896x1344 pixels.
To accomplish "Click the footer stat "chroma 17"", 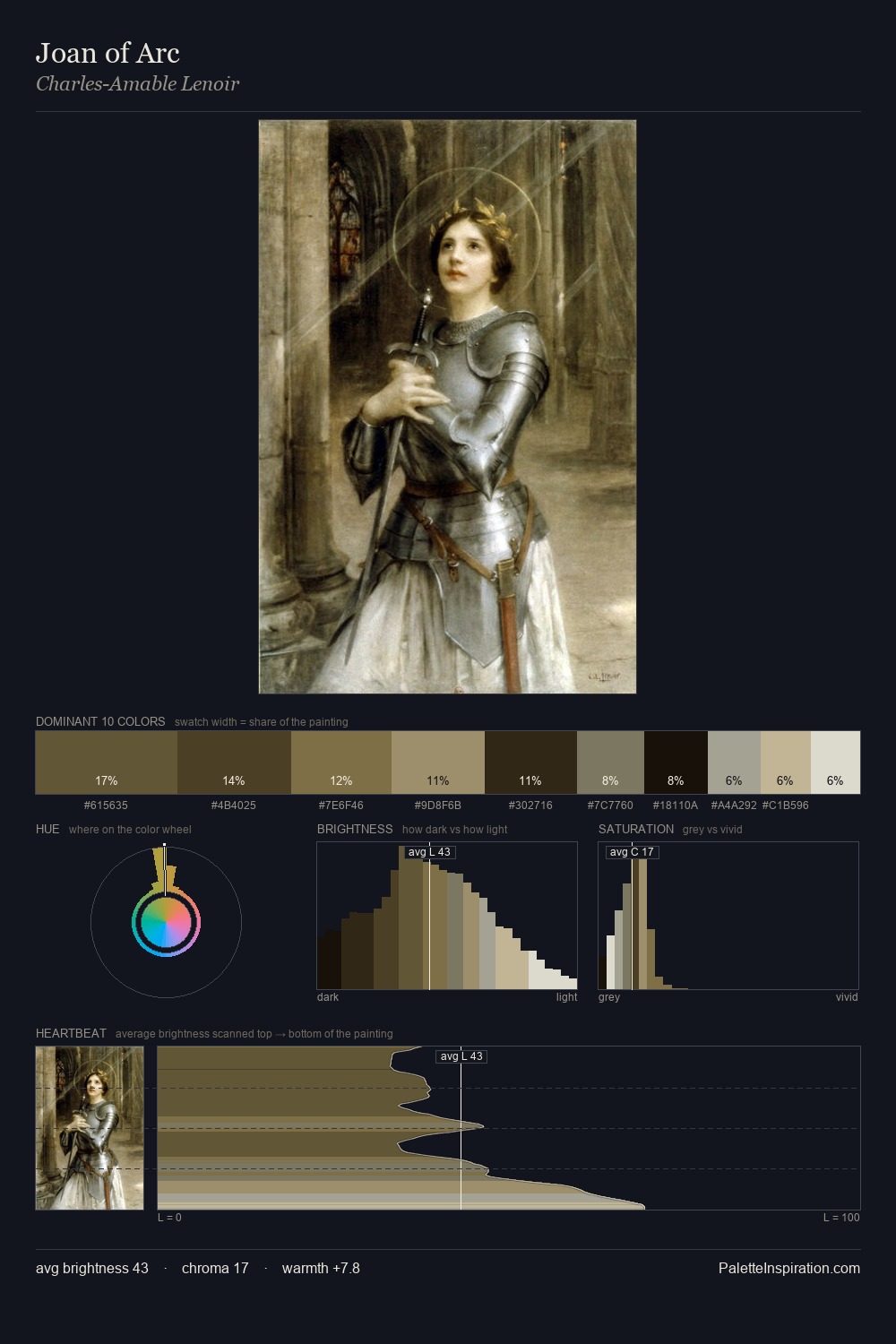I will pos(215,1268).
